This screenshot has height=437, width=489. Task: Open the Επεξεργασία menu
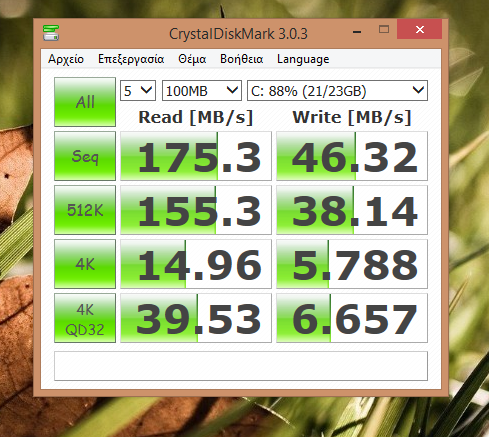131,59
